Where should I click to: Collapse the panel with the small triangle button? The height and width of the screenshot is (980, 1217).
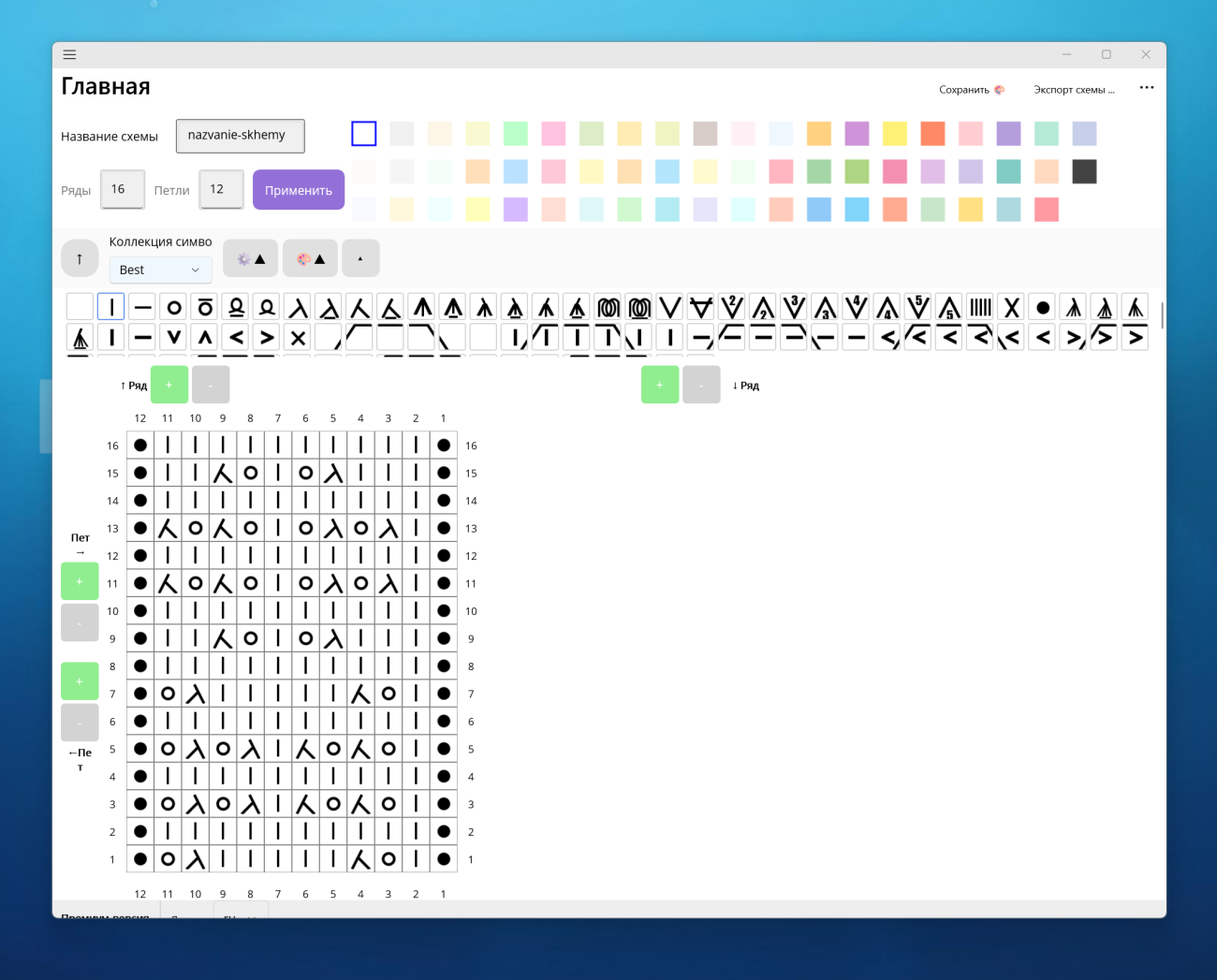point(360,257)
